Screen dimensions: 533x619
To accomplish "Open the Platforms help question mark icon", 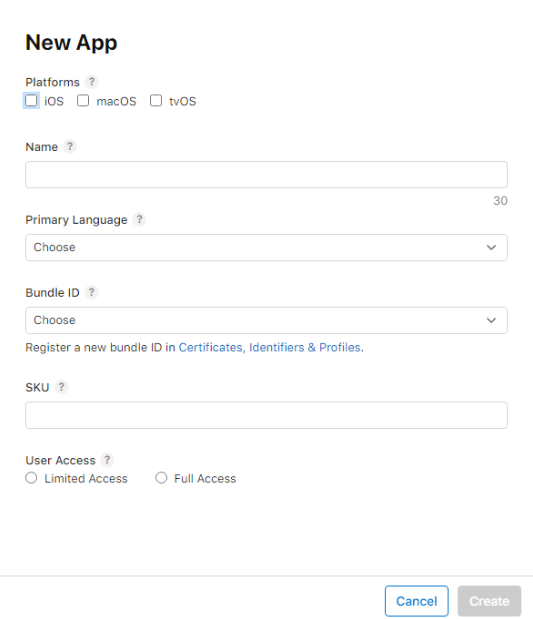I will click(x=92, y=82).
